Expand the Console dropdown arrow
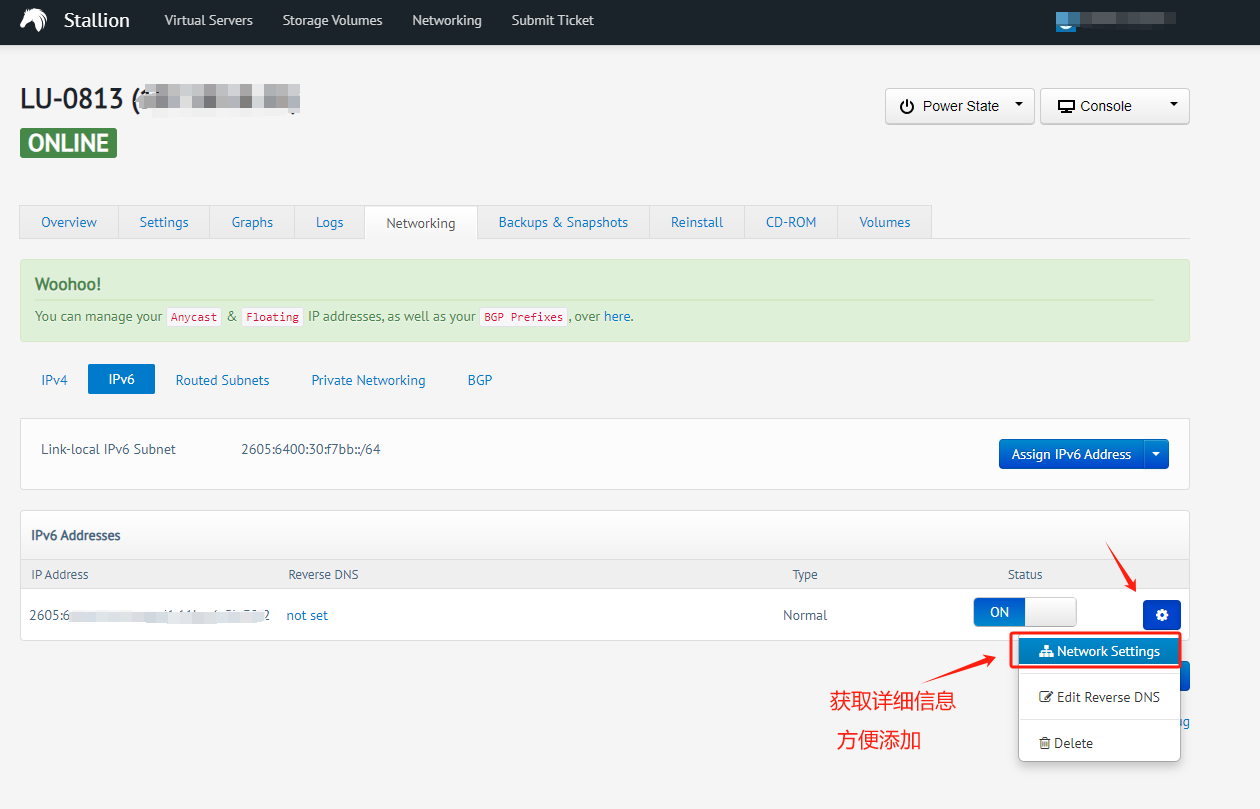 click(1173, 105)
